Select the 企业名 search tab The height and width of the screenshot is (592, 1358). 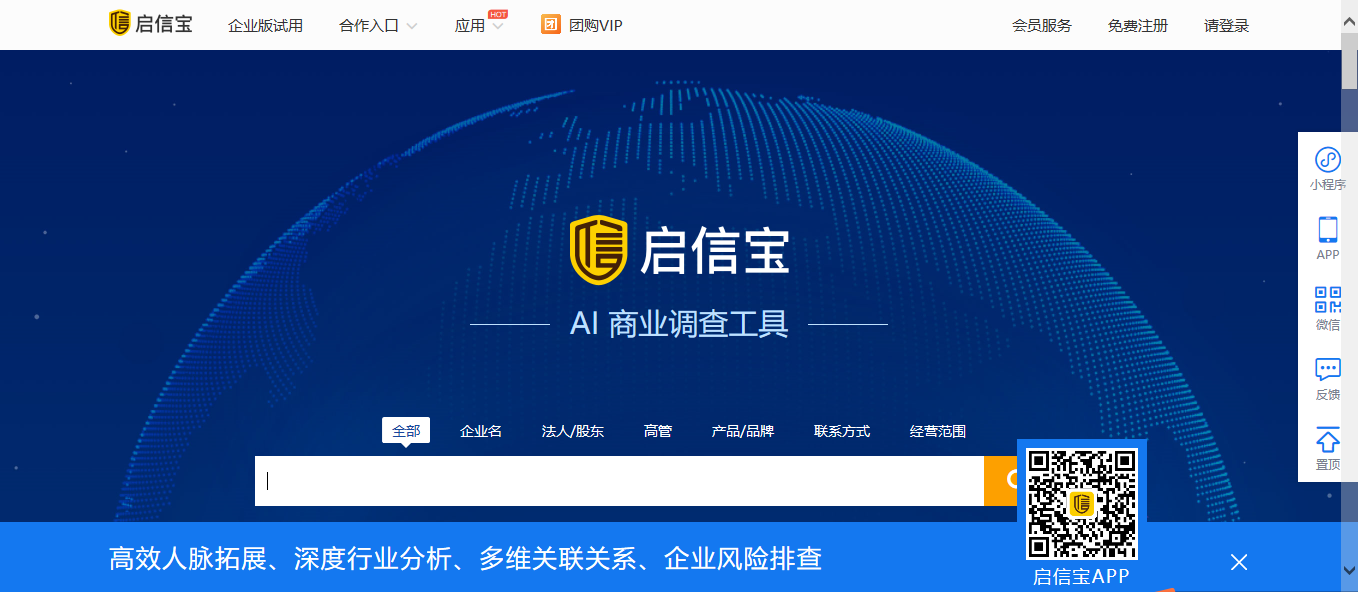click(481, 431)
